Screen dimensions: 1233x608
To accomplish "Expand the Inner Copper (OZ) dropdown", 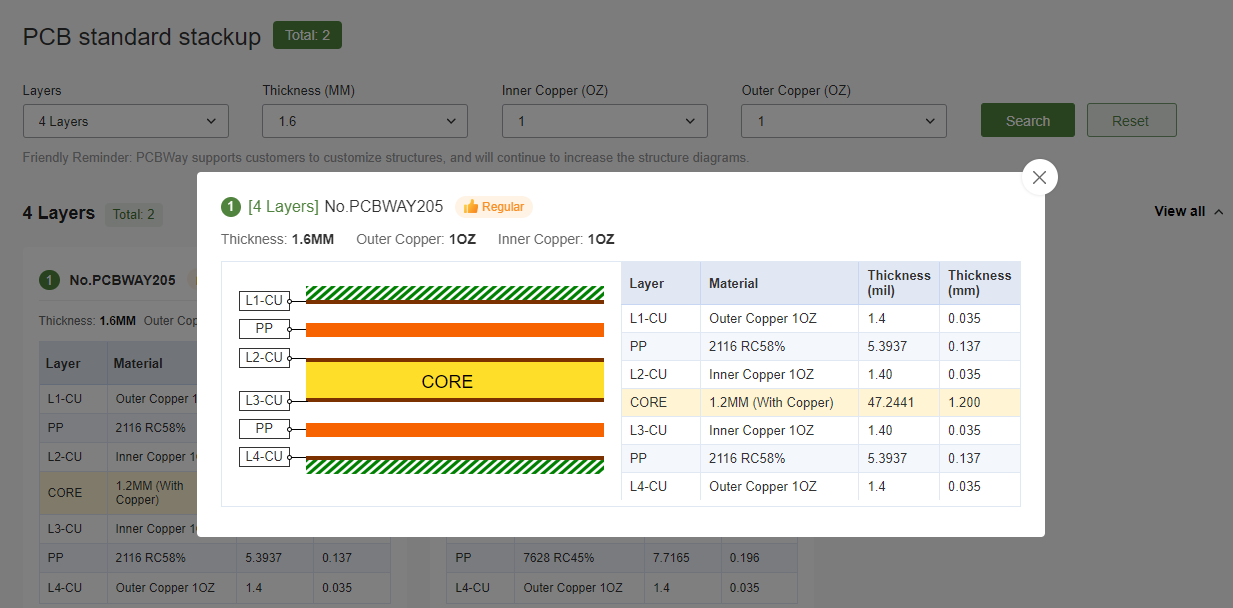I will click(604, 121).
